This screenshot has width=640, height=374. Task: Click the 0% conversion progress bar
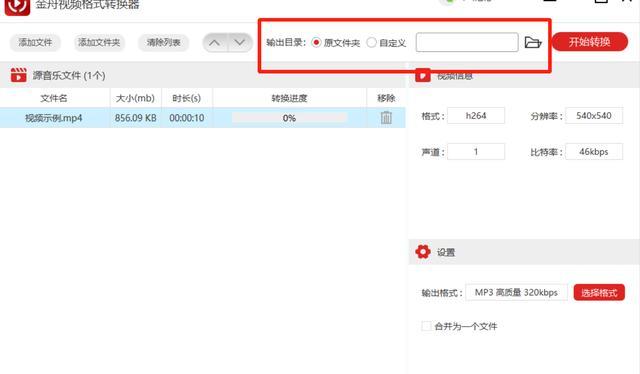[x=289, y=118]
